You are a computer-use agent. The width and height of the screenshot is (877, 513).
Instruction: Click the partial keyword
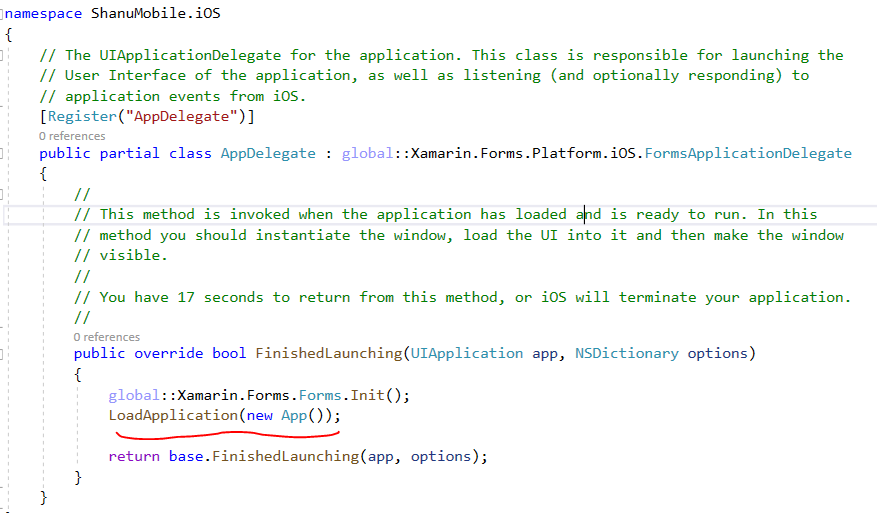point(129,153)
